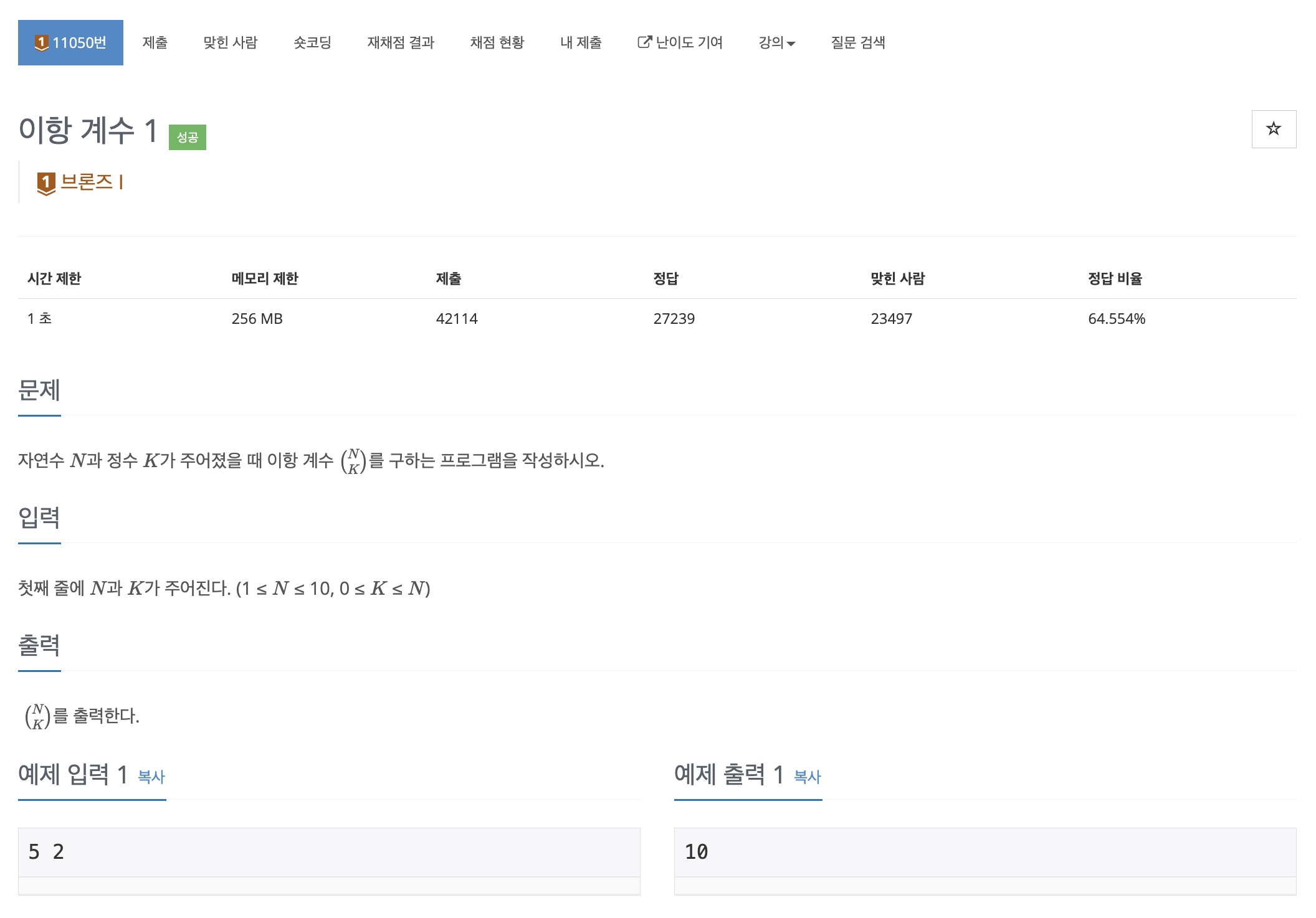The image size is (1316, 918).
Task: Expand the 강의 dropdown menu
Action: 776,42
